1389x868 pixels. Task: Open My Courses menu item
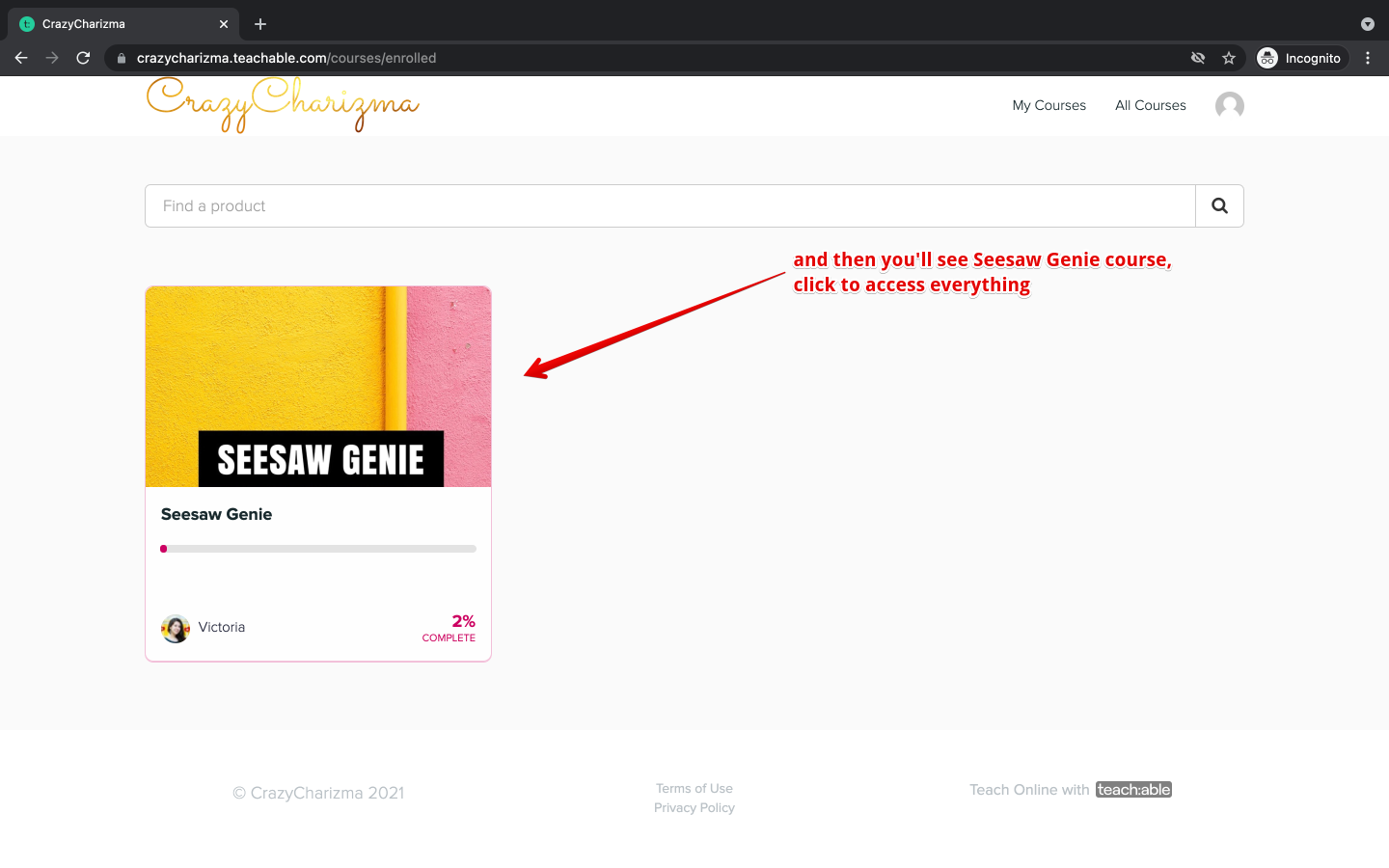click(x=1049, y=105)
